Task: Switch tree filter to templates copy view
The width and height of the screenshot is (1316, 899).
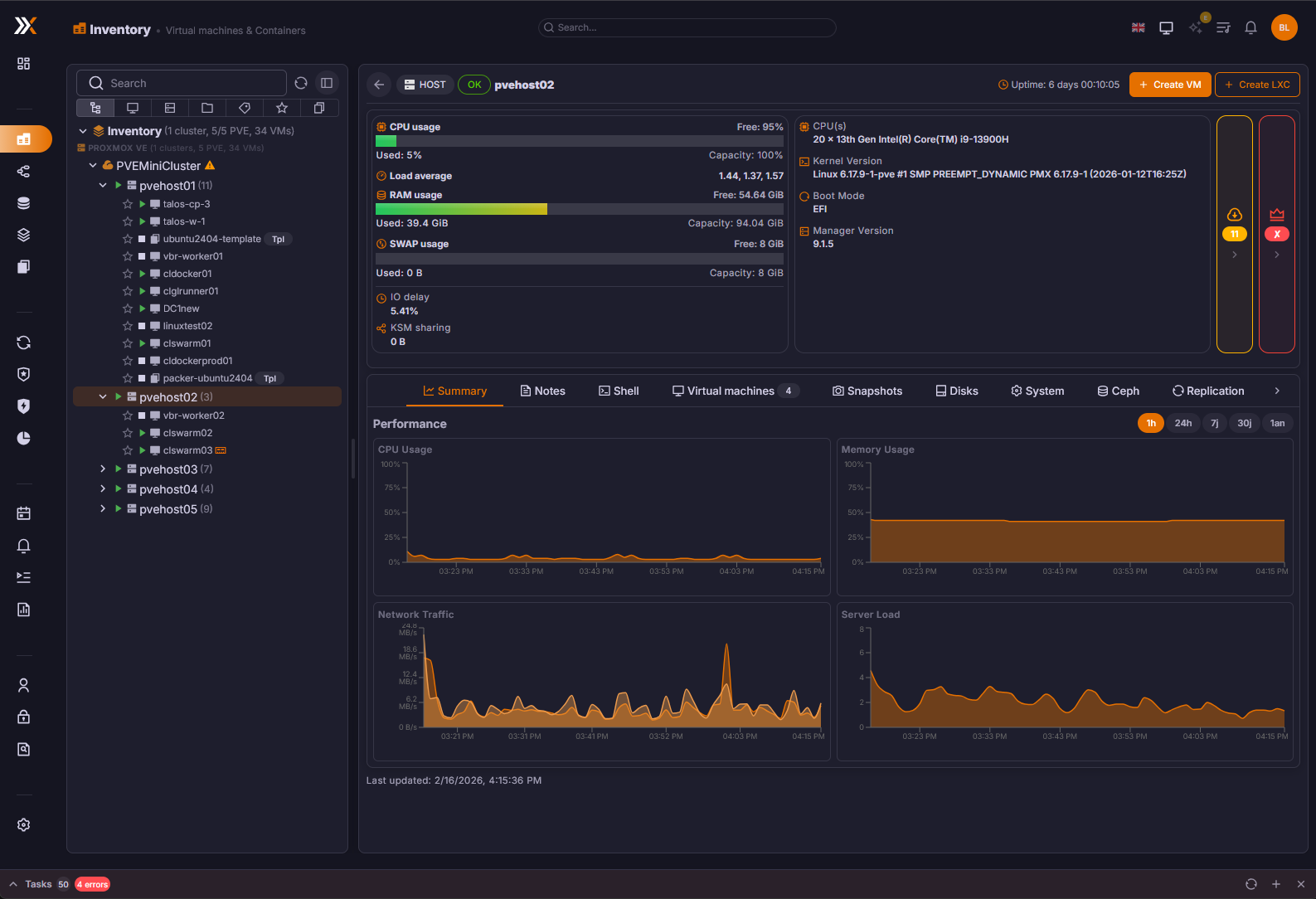Action: [319, 108]
